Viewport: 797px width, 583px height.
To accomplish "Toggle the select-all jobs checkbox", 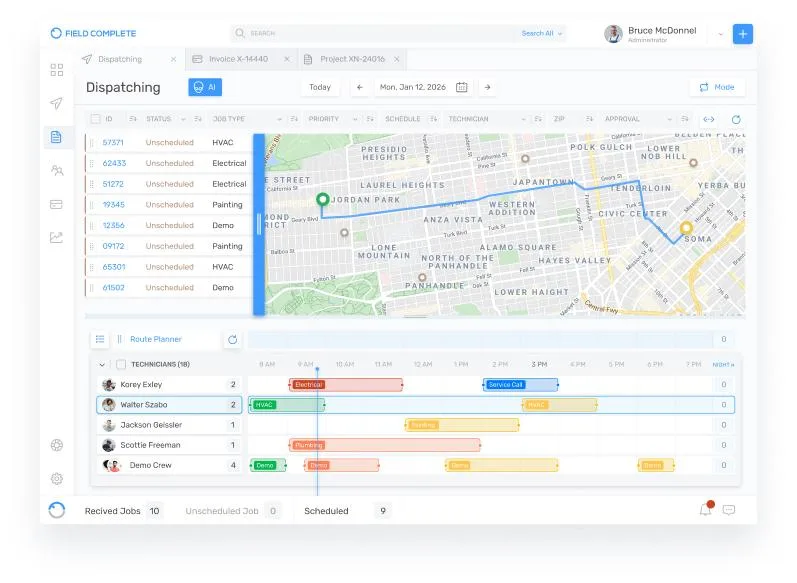I will pyautogui.click(x=95, y=119).
